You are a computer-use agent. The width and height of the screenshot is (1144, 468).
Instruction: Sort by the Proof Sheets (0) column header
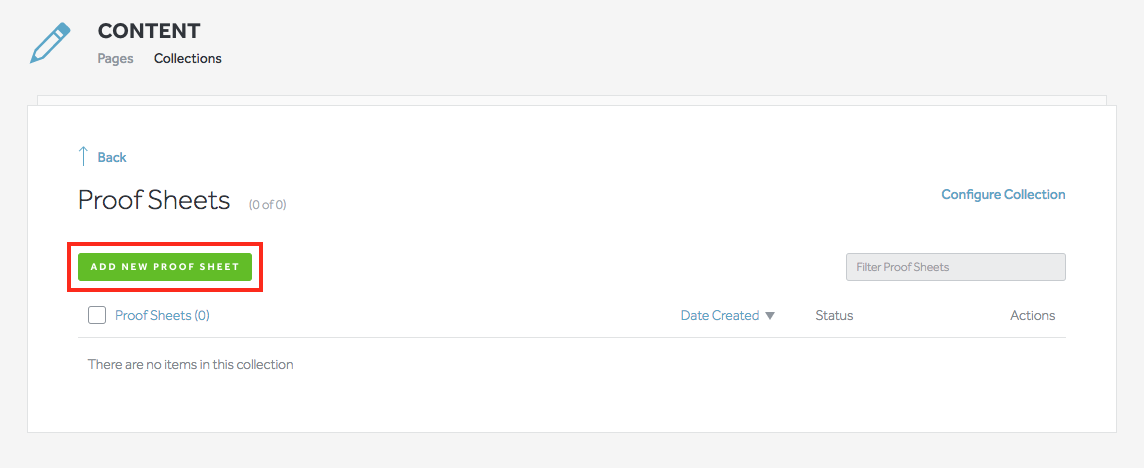[162, 315]
